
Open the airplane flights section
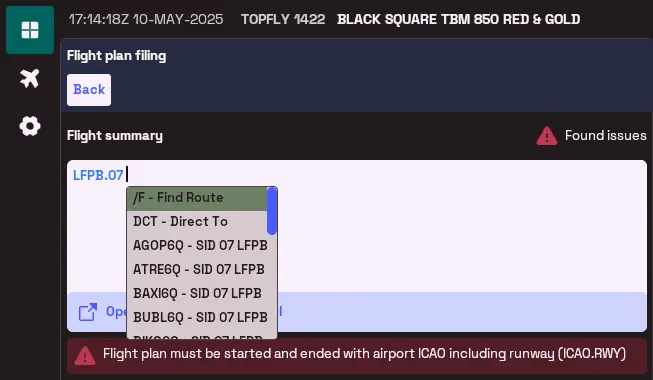[30, 78]
